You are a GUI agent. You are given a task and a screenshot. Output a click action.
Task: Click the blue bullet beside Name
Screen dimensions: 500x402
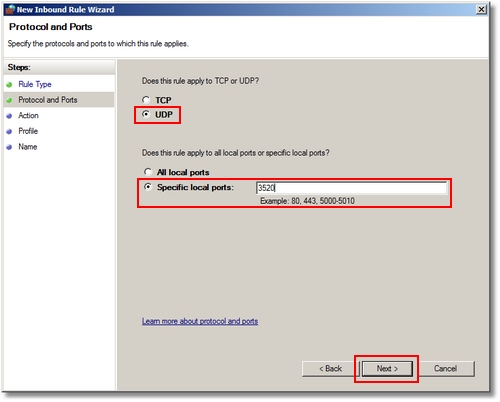click(x=9, y=147)
